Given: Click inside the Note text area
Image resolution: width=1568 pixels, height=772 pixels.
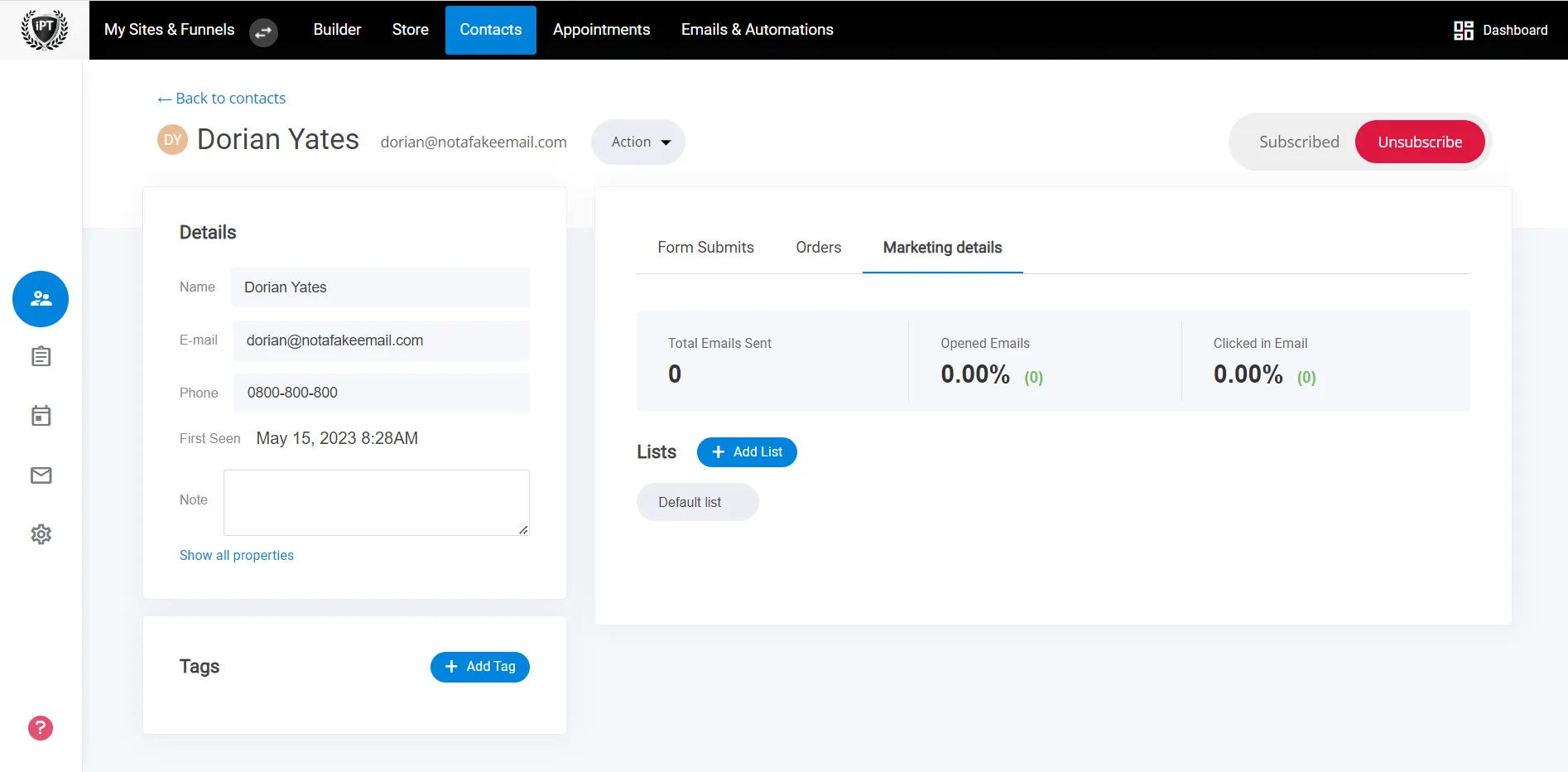Looking at the screenshot, I should coord(377,503).
